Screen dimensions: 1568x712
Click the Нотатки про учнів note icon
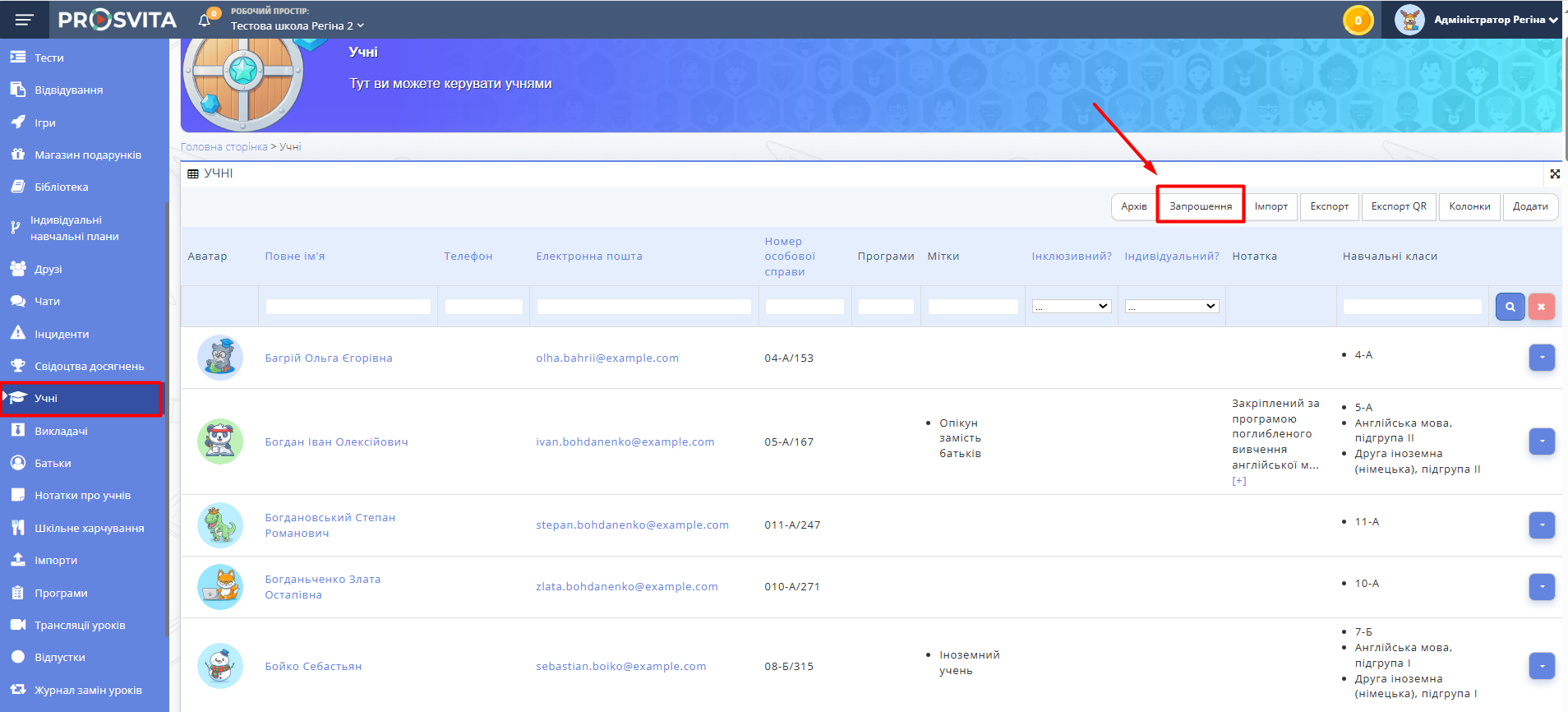pyautogui.click(x=18, y=495)
